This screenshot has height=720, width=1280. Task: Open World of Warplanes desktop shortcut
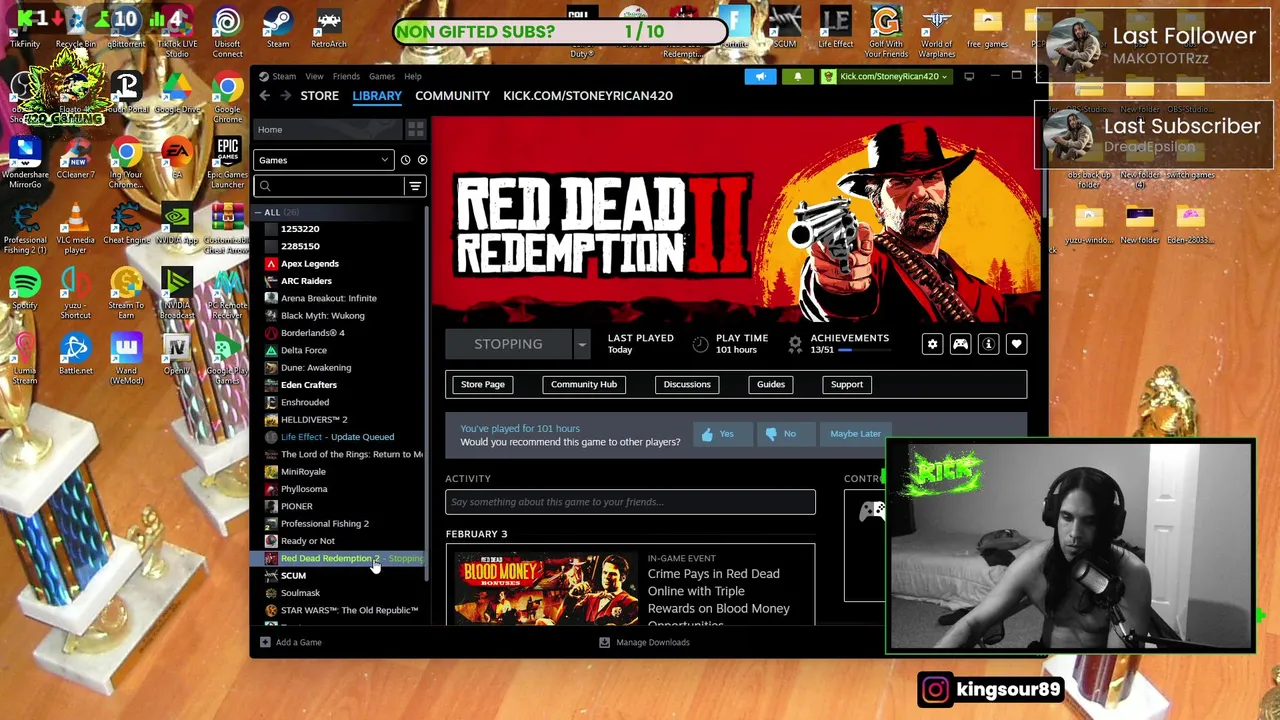coord(937,33)
